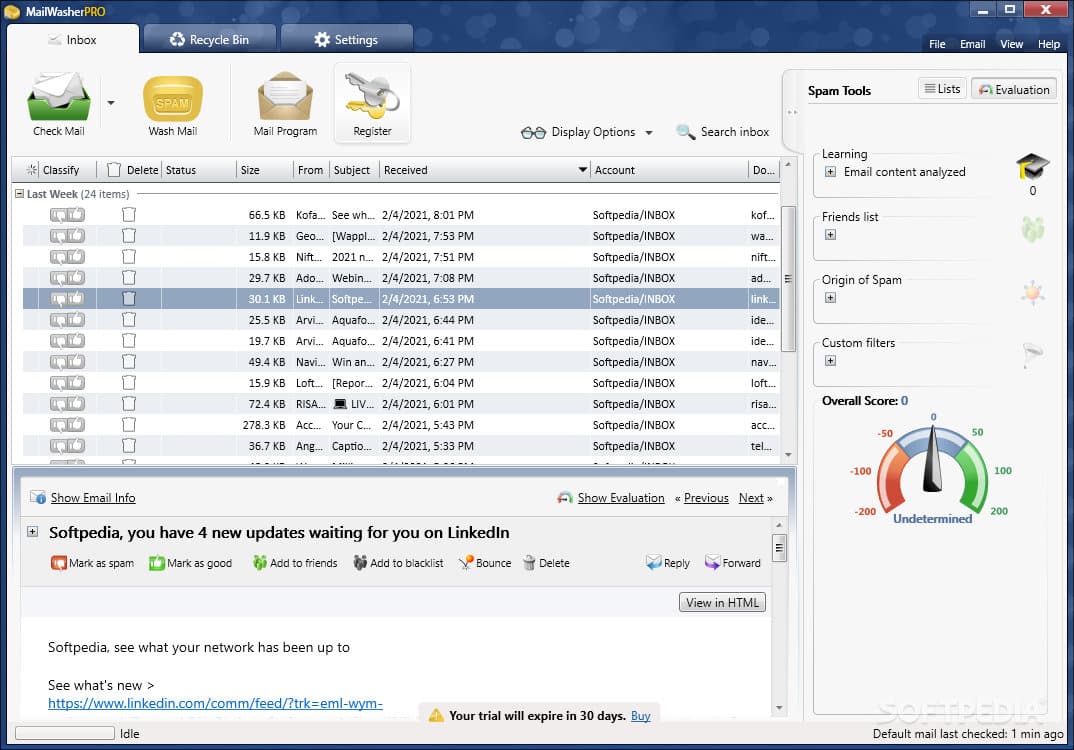Open the Check Mail dropdown arrow

click(111, 103)
